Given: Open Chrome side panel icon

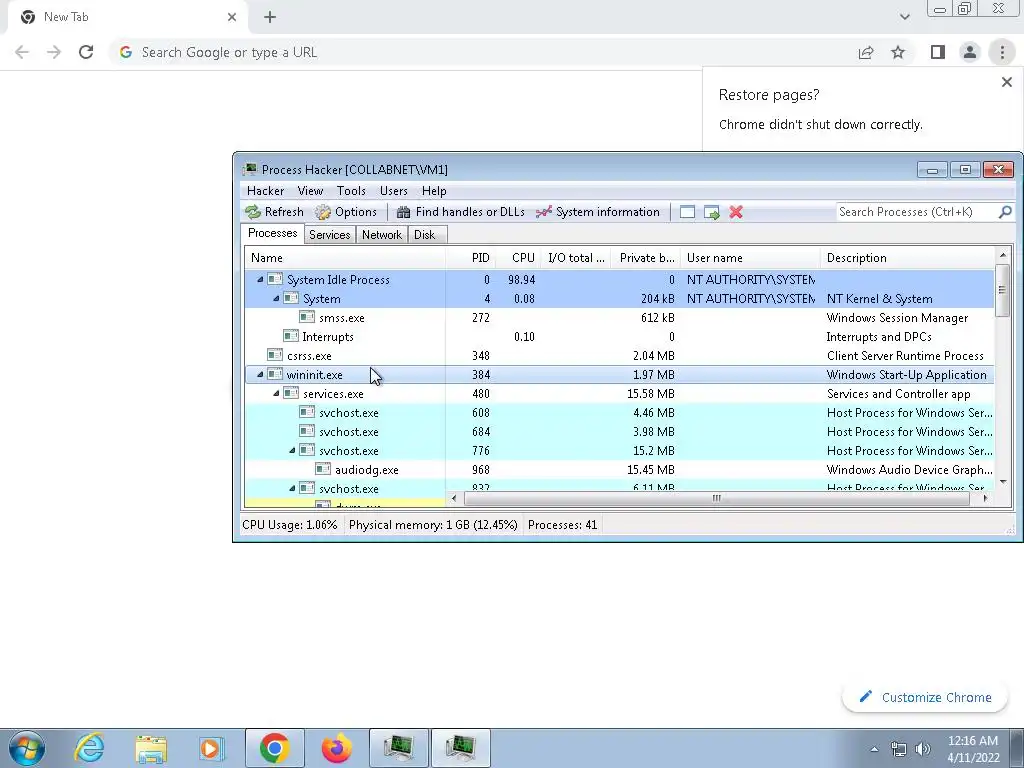Looking at the screenshot, I should (938, 52).
